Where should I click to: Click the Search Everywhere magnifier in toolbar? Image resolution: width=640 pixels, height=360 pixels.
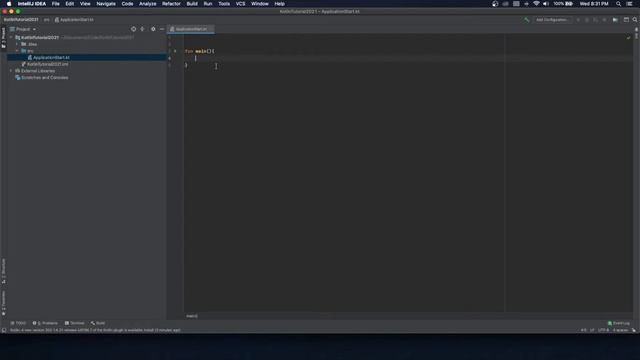tap(635, 20)
